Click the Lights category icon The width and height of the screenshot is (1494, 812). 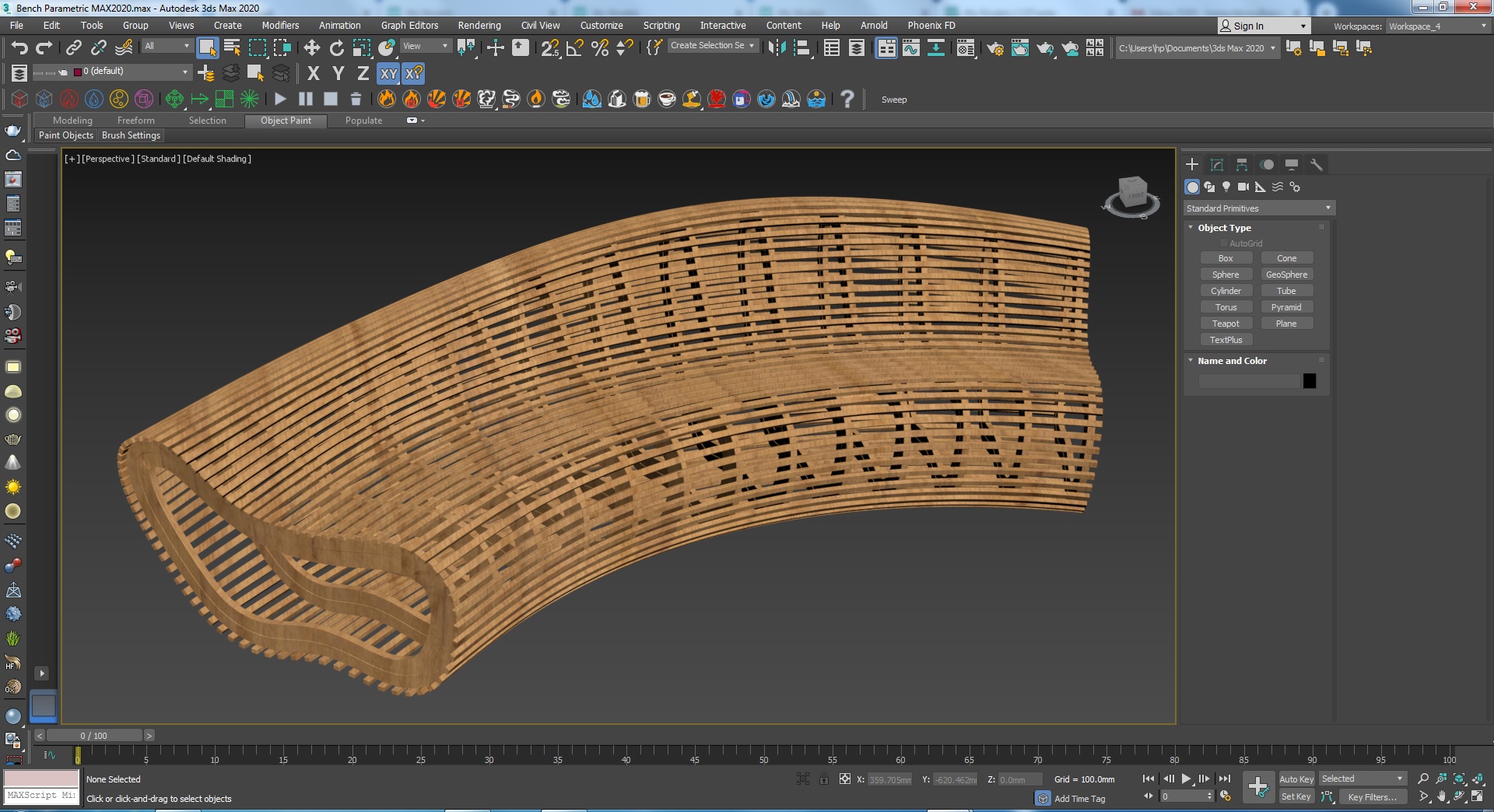click(1226, 187)
